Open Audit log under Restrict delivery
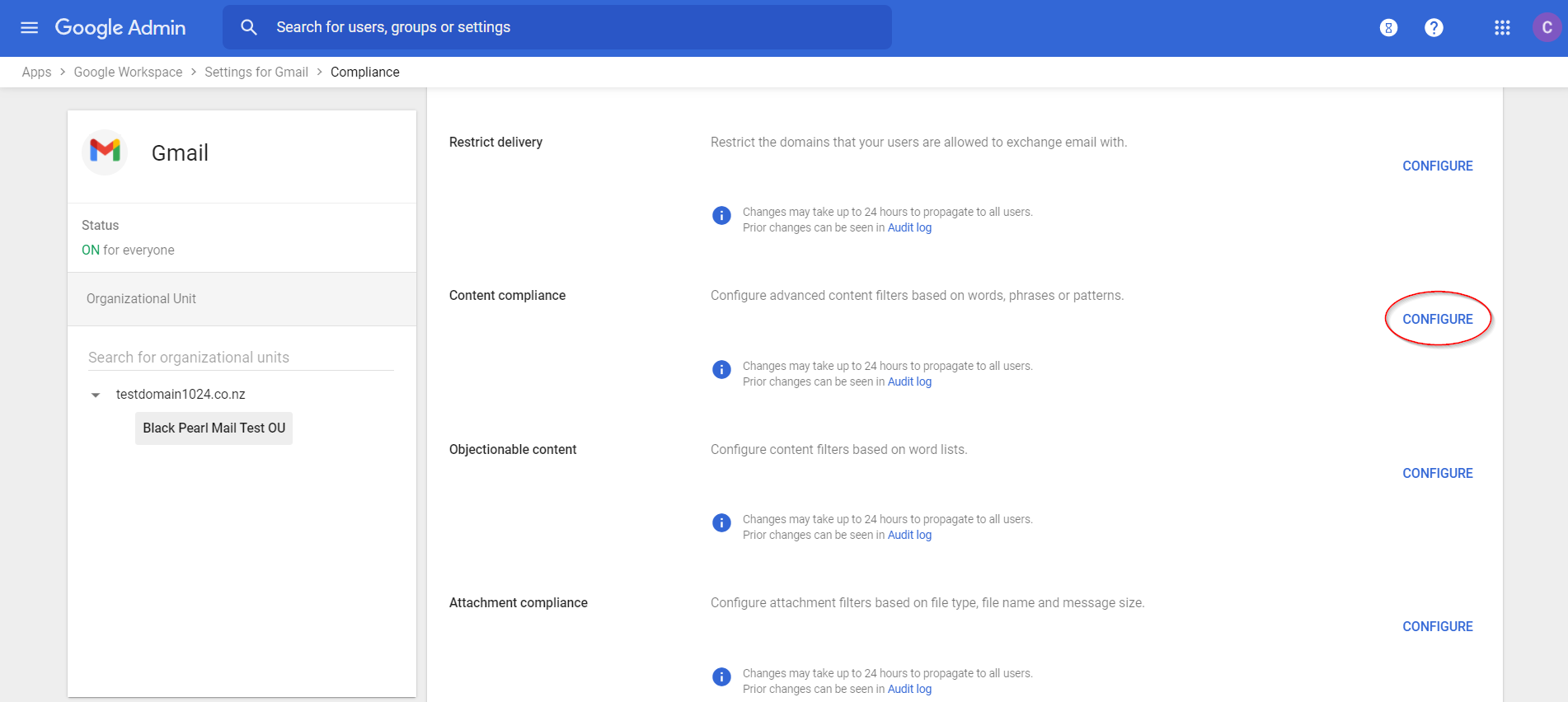This screenshot has width=1568, height=702. pos(909,227)
